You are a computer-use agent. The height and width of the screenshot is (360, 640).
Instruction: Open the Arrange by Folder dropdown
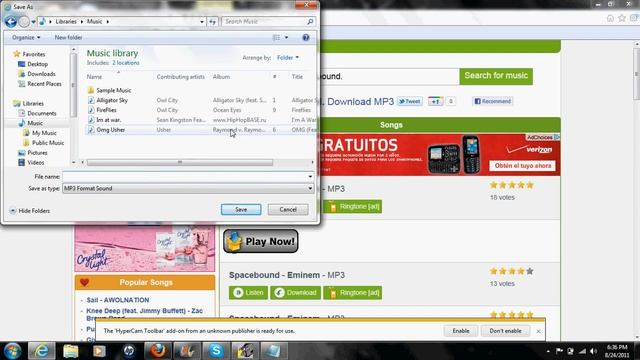tap(288, 58)
